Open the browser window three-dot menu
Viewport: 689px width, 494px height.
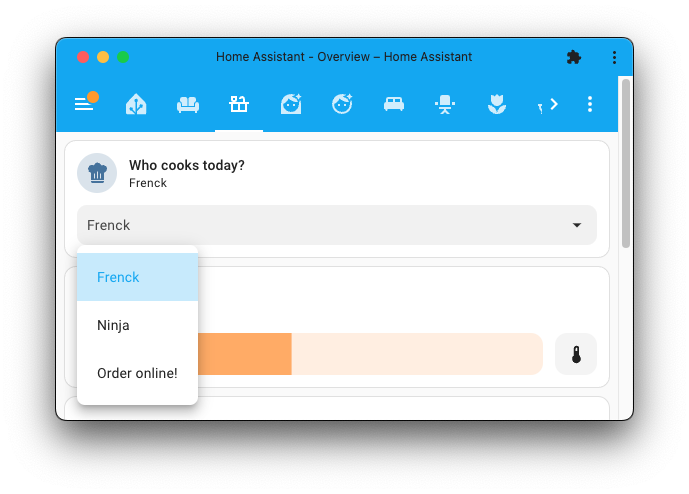coord(614,57)
